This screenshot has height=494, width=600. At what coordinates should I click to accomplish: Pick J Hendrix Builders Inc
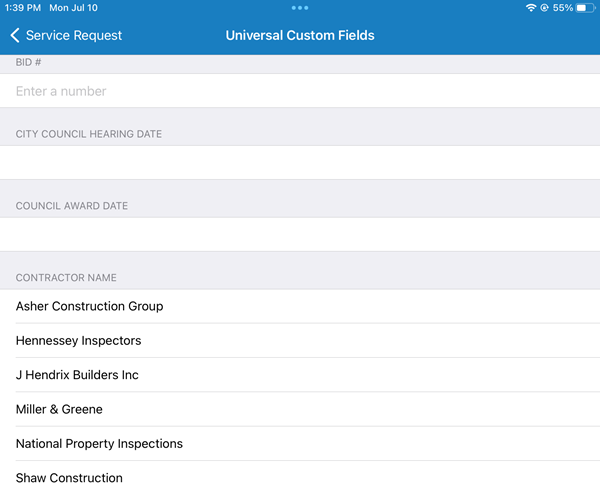click(77, 375)
